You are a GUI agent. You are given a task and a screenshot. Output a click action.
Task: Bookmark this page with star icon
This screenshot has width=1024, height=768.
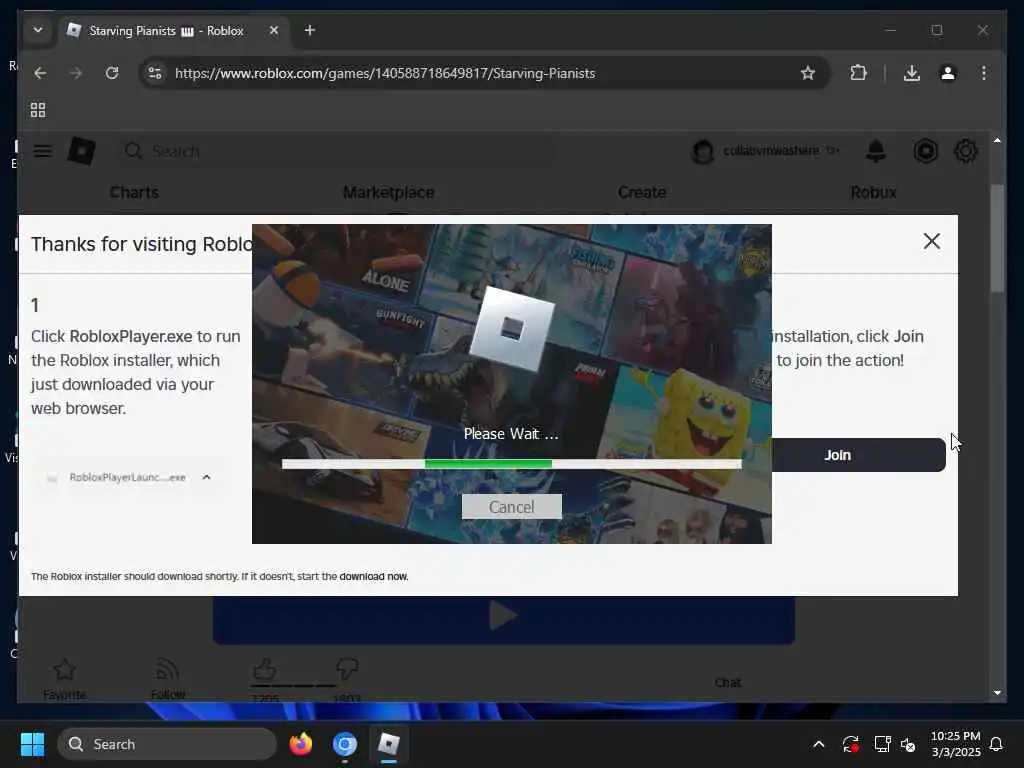pyautogui.click(x=808, y=73)
